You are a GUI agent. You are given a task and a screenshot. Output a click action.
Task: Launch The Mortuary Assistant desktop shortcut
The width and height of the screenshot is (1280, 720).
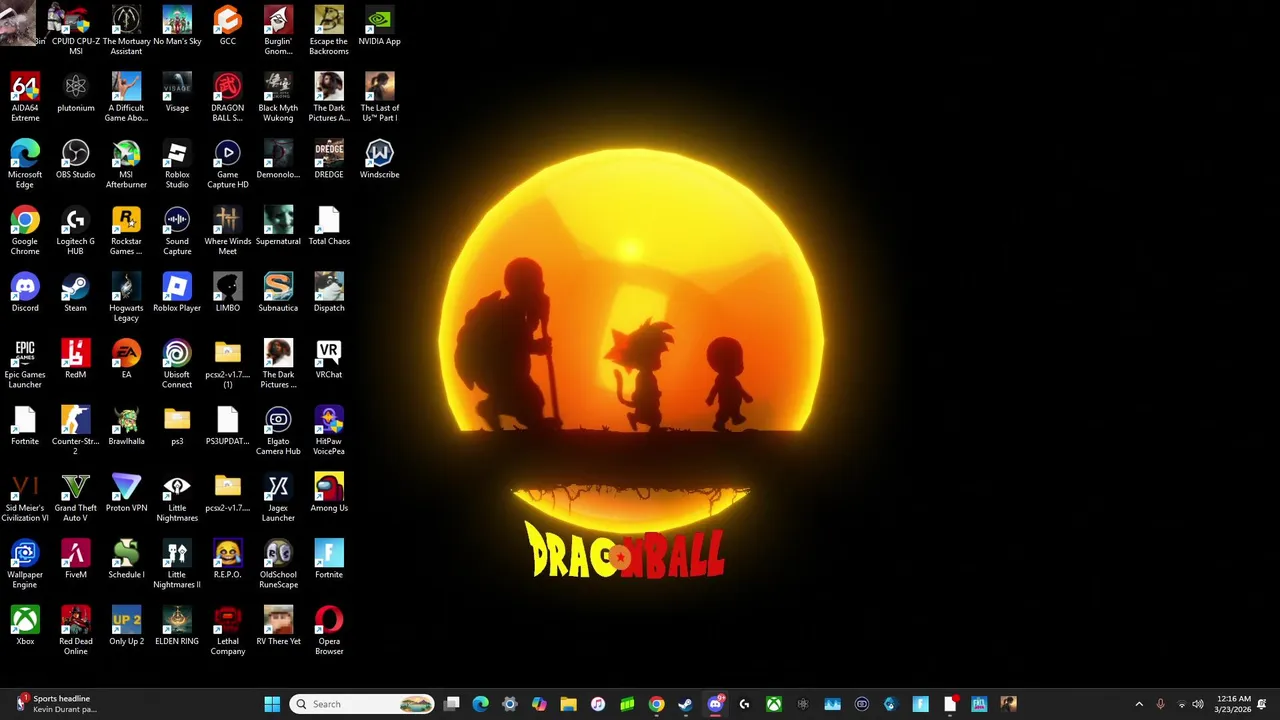(x=126, y=30)
